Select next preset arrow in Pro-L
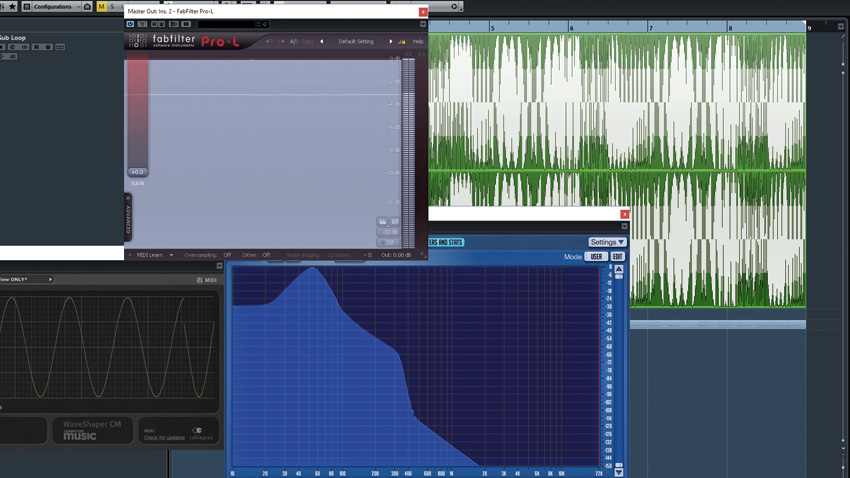The height and width of the screenshot is (478, 850). click(x=390, y=42)
